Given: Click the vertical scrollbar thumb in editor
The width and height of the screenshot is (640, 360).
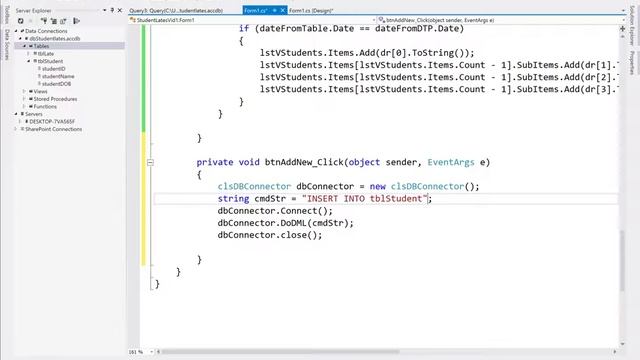Looking at the screenshot, I should [x=622, y=260].
